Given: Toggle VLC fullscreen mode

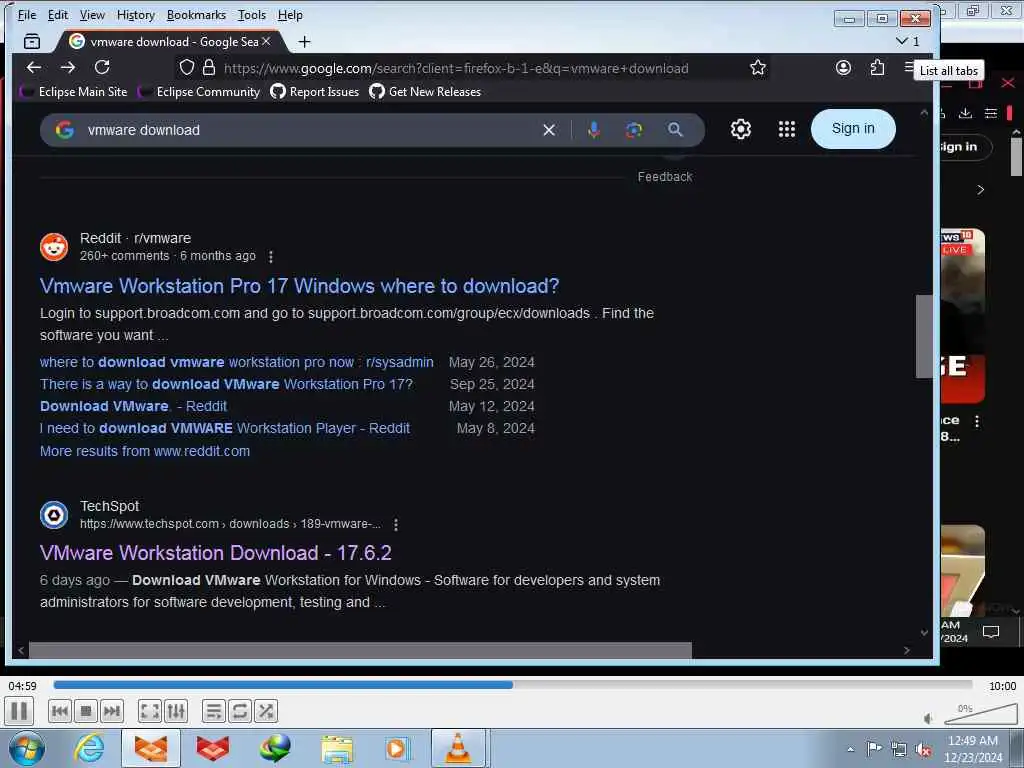Looking at the screenshot, I should pyautogui.click(x=150, y=711).
